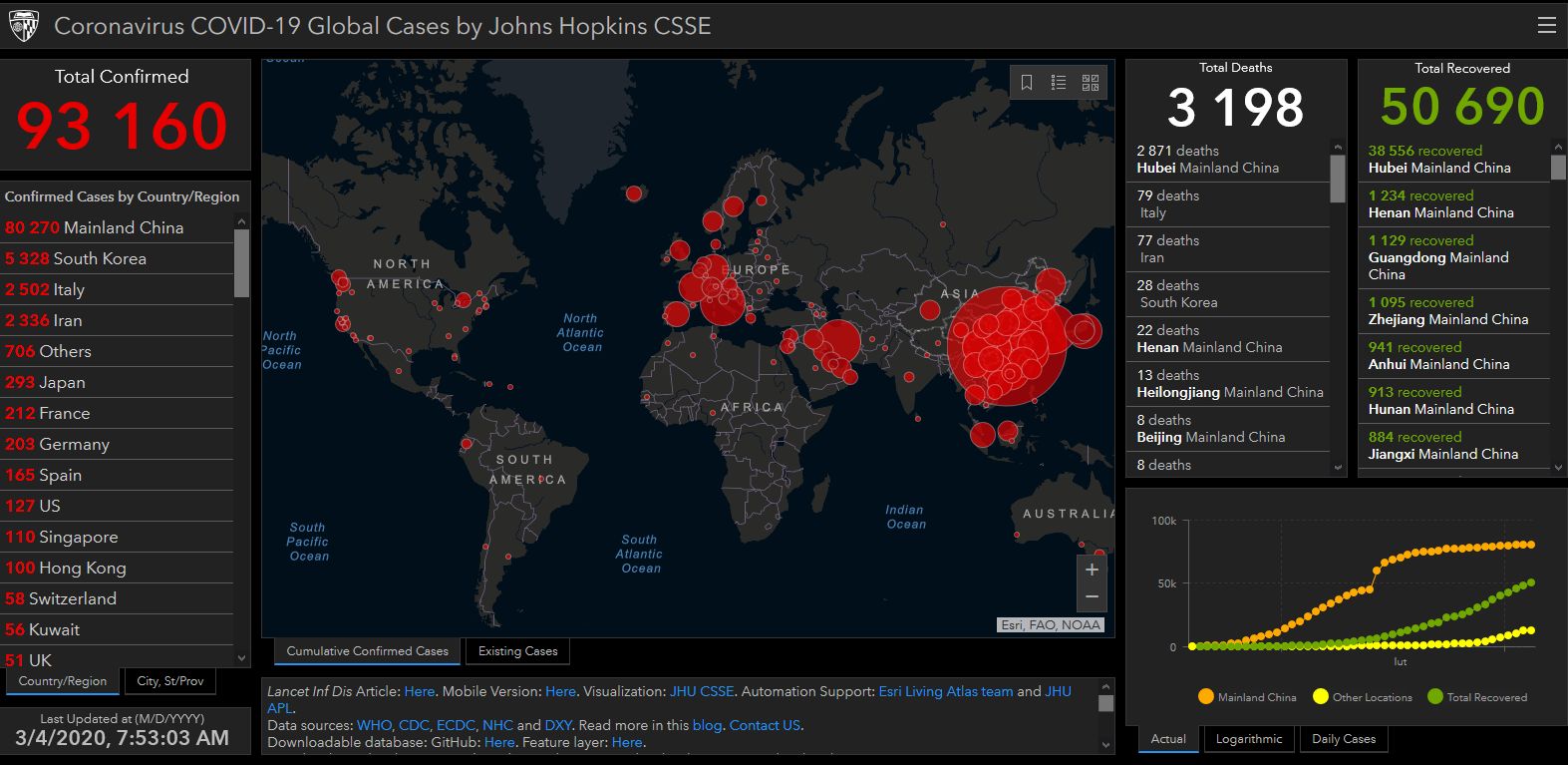Toggle Mainland China series in chart legend

point(1247,697)
